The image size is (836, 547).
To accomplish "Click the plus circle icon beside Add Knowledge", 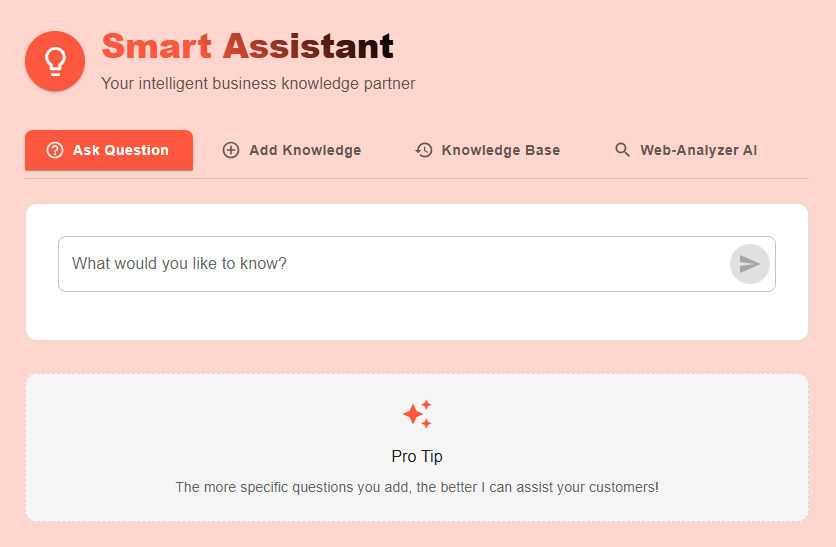I will point(231,150).
